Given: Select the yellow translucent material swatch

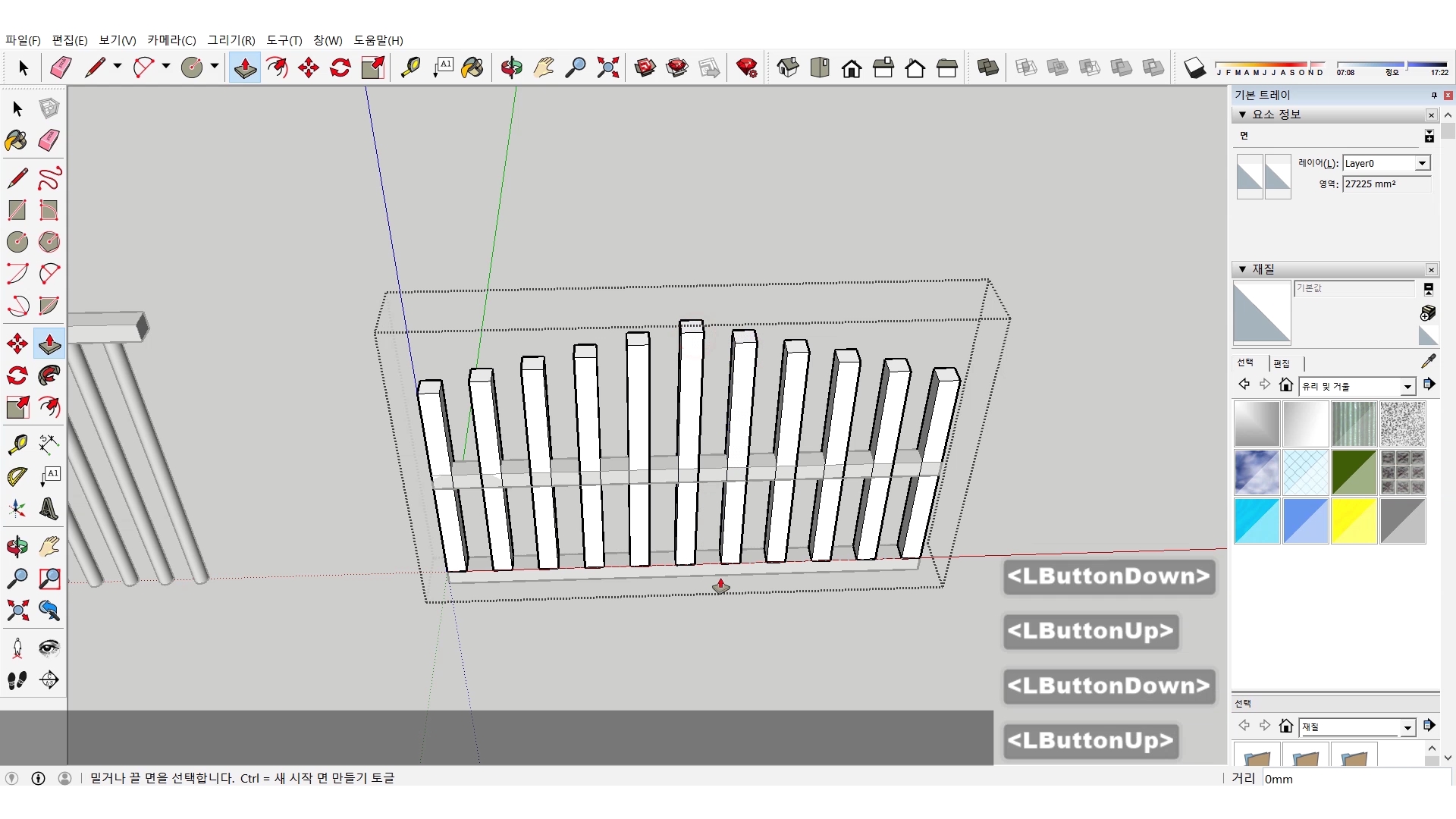Looking at the screenshot, I should [x=1354, y=521].
